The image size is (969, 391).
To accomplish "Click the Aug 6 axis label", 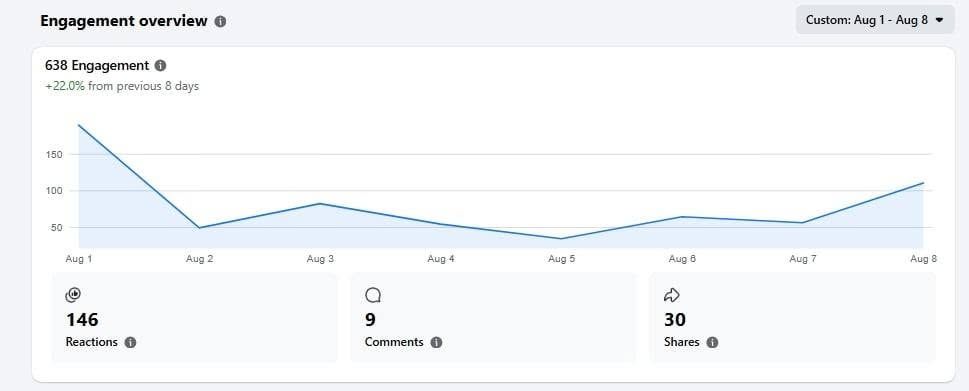I will tap(682, 259).
